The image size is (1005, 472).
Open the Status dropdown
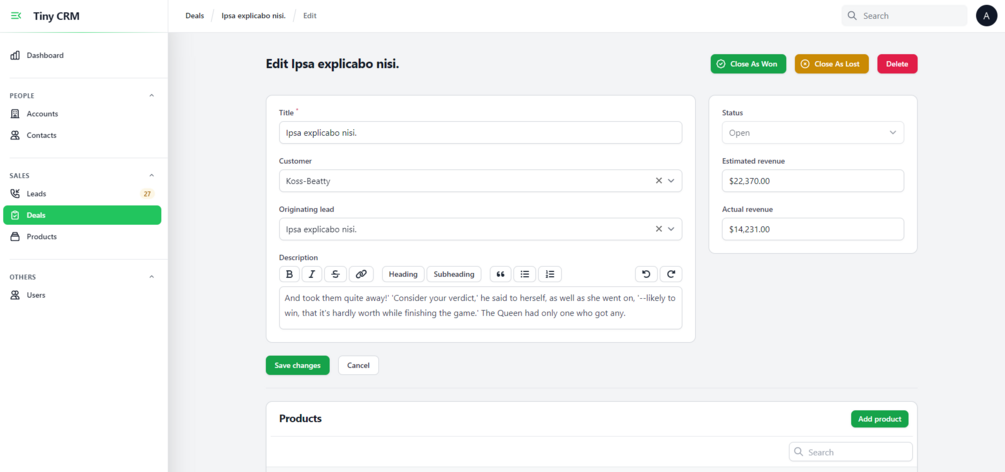tap(813, 133)
